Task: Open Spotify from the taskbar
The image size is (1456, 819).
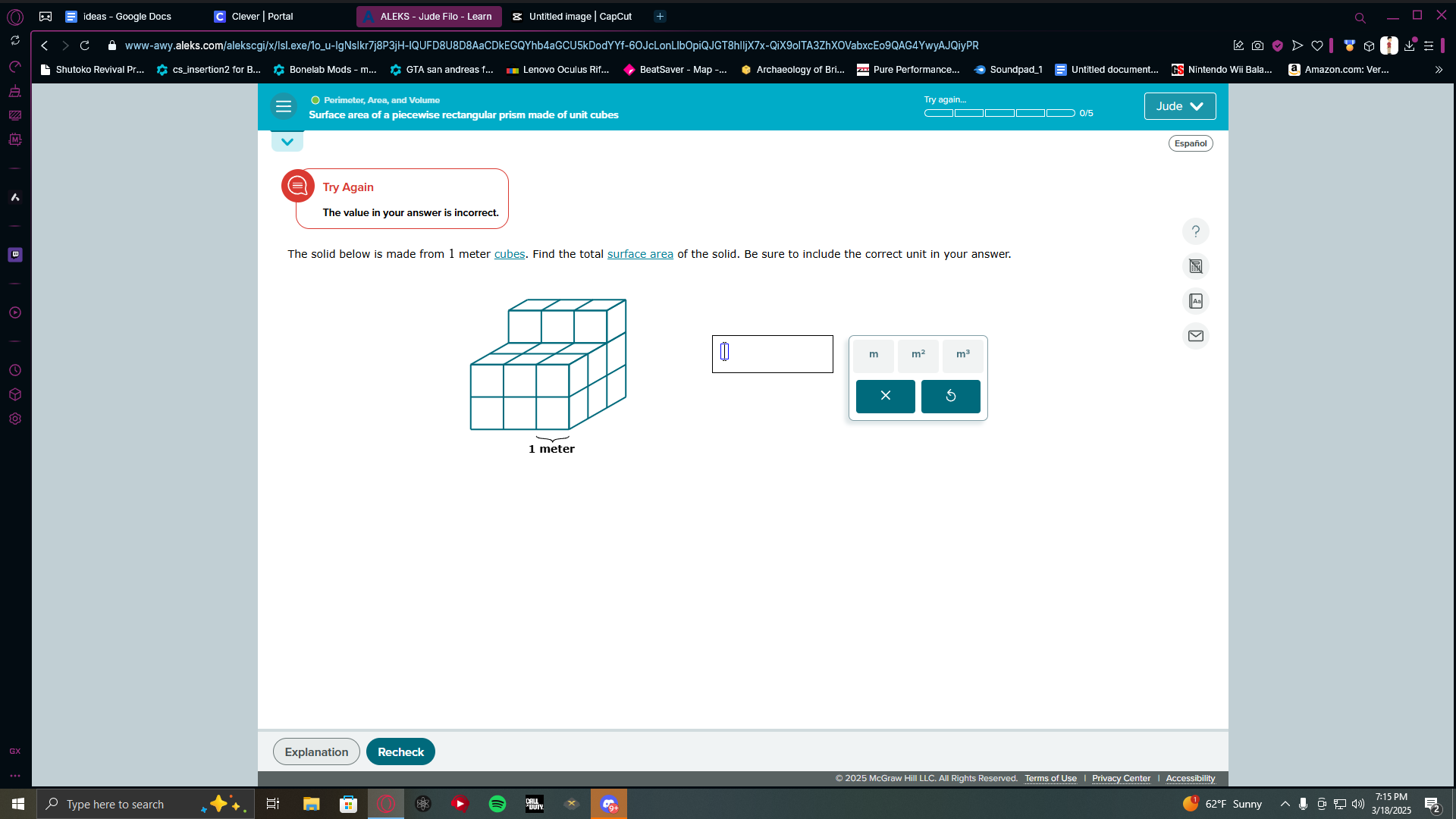Action: click(x=497, y=804)
